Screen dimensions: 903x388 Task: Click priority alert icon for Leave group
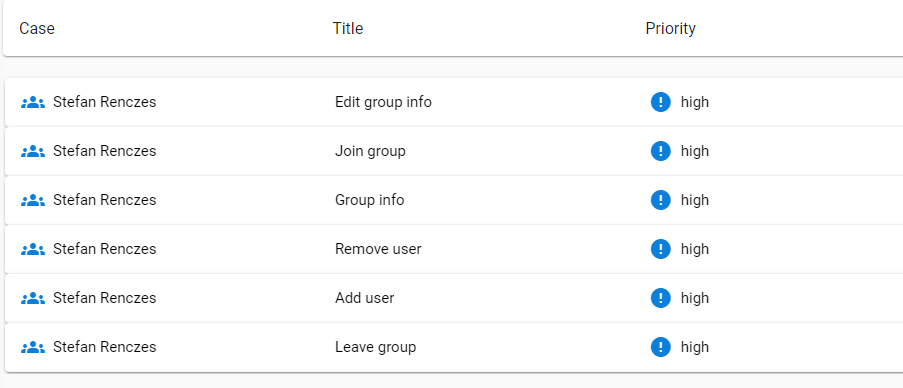661,348
